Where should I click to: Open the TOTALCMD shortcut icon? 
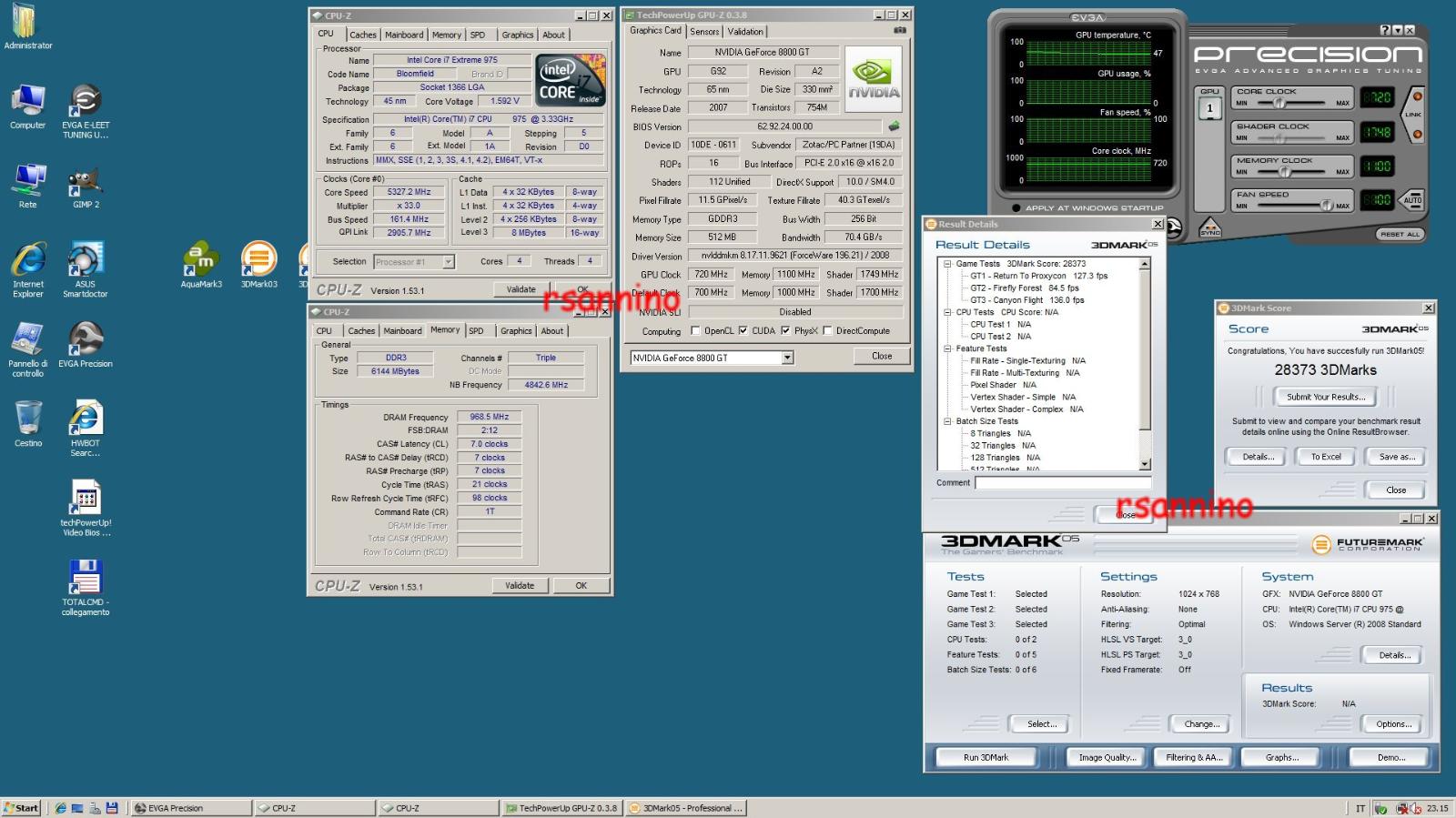(x=85, y=587)
